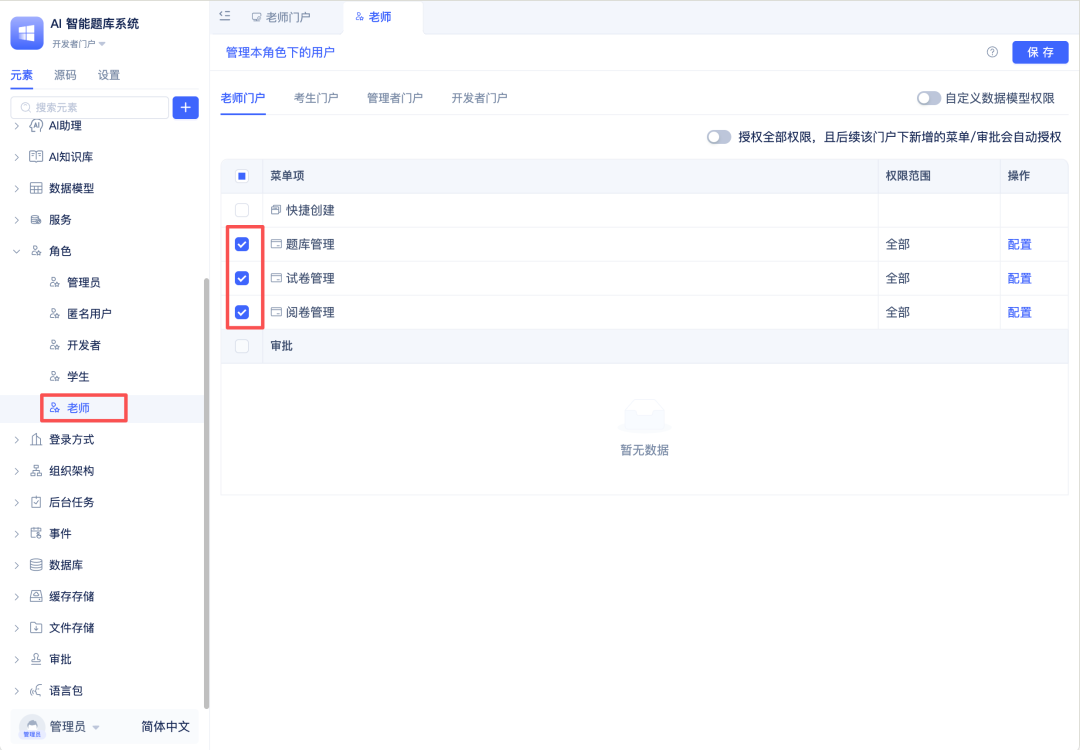1080x750 pixels.
Task: Open the 源码 tab in sidebar
Action: tap(65, 75)
